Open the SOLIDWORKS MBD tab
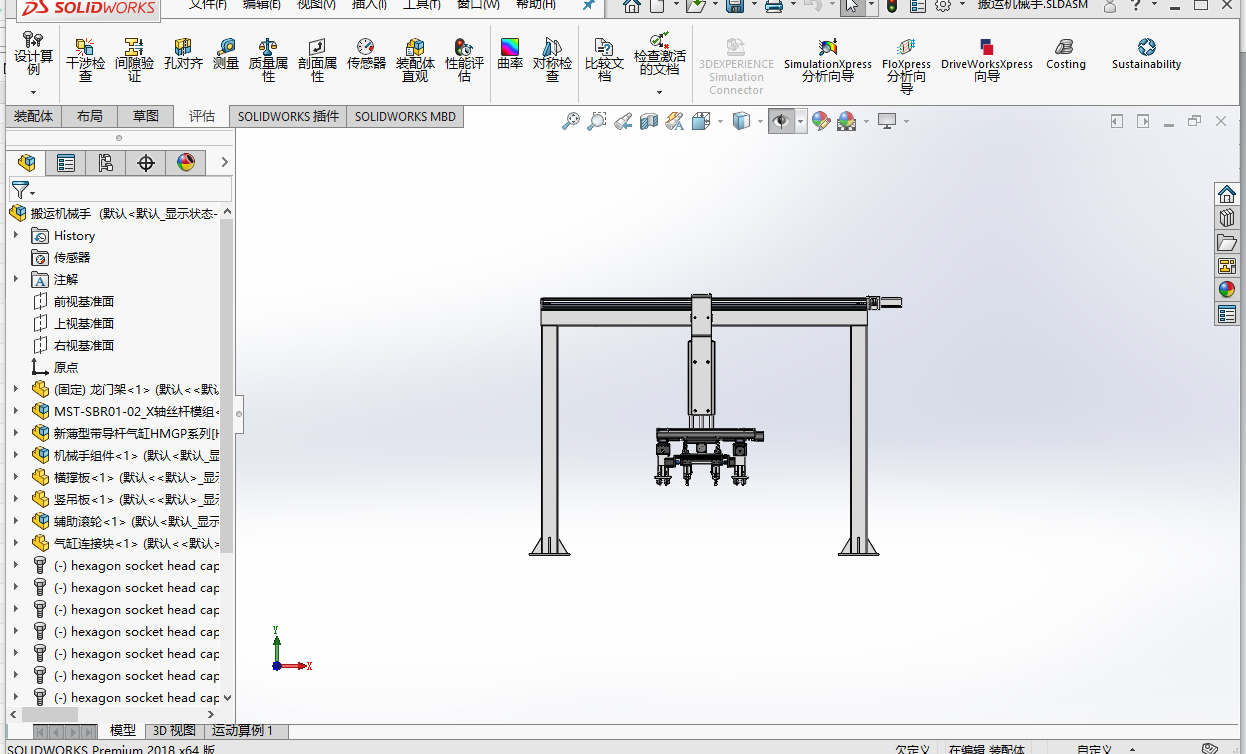Viewport: 1246px width, 754px height. coord(405,116)
